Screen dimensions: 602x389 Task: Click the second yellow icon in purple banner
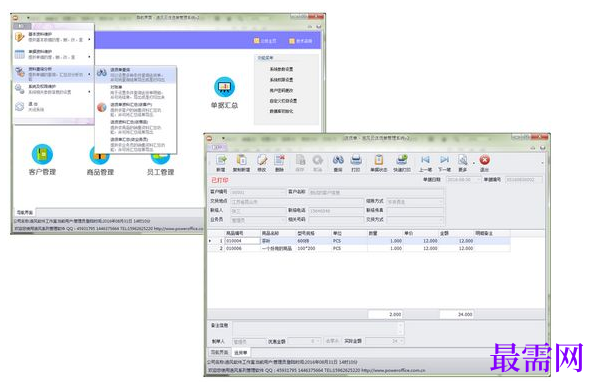pos(292,41)
